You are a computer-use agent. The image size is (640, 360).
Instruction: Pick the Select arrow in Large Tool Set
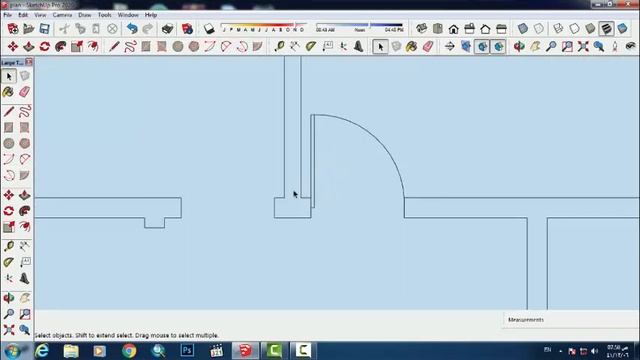tap(9, 76)
